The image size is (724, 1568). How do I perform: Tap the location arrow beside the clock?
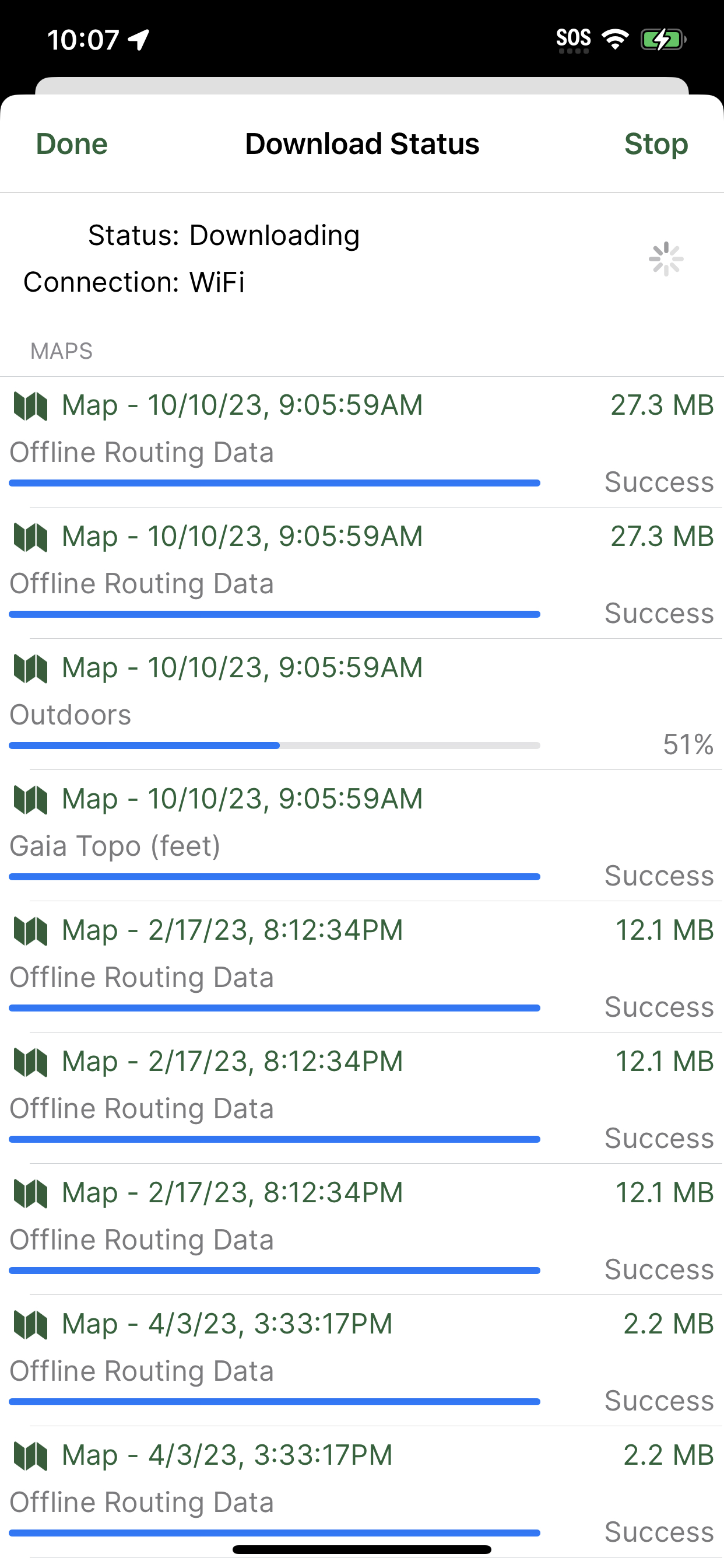(x=139, y=40)
